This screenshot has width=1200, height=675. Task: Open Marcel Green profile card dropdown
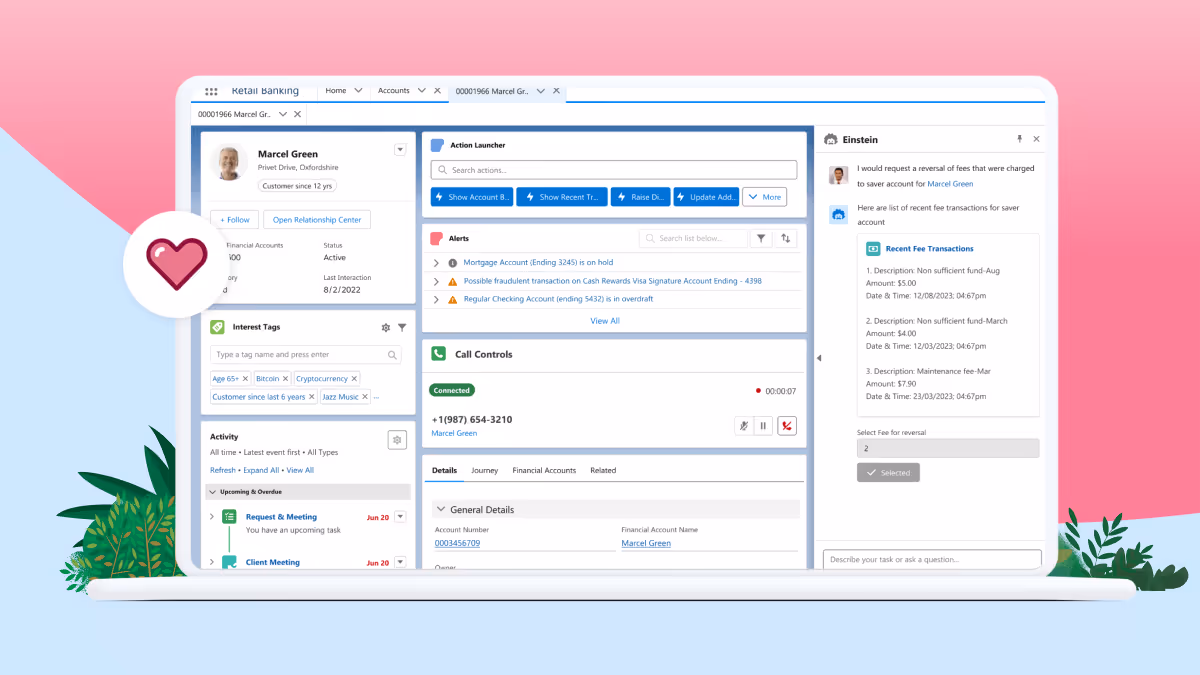pyautogui.click(x=400, y=149)
